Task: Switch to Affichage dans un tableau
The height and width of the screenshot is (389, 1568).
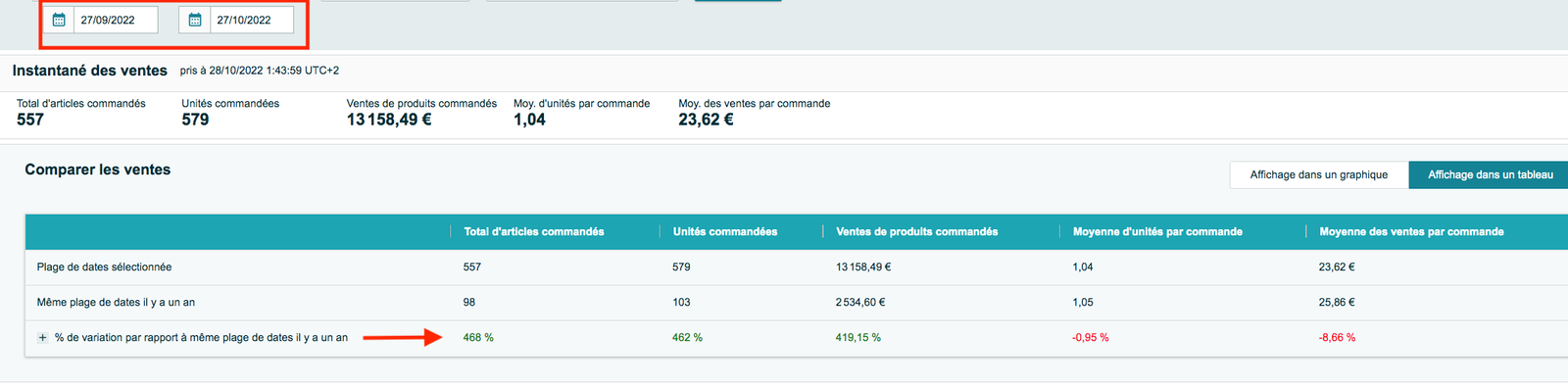Action: pos(1490,174)
